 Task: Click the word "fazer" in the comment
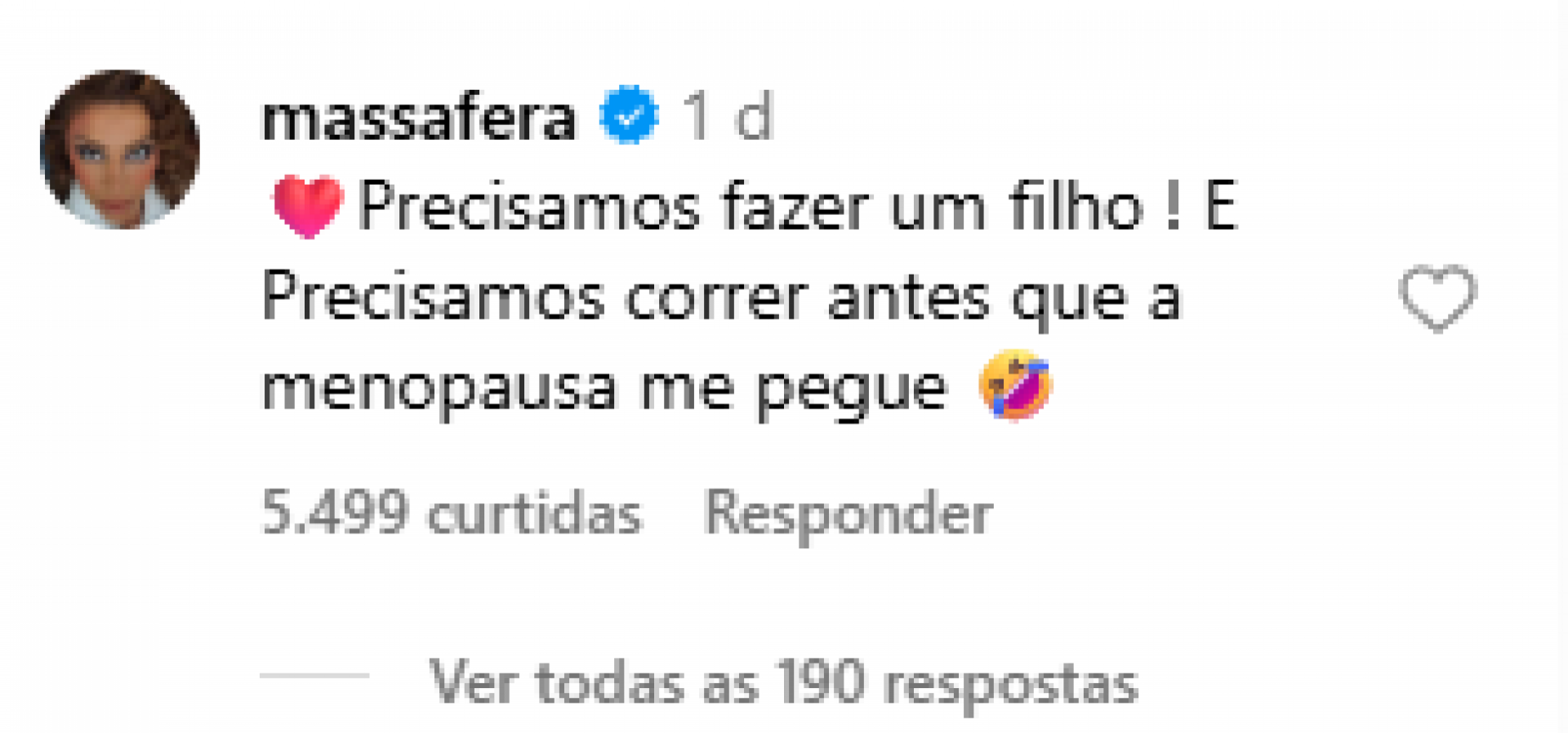click(795, 206)
